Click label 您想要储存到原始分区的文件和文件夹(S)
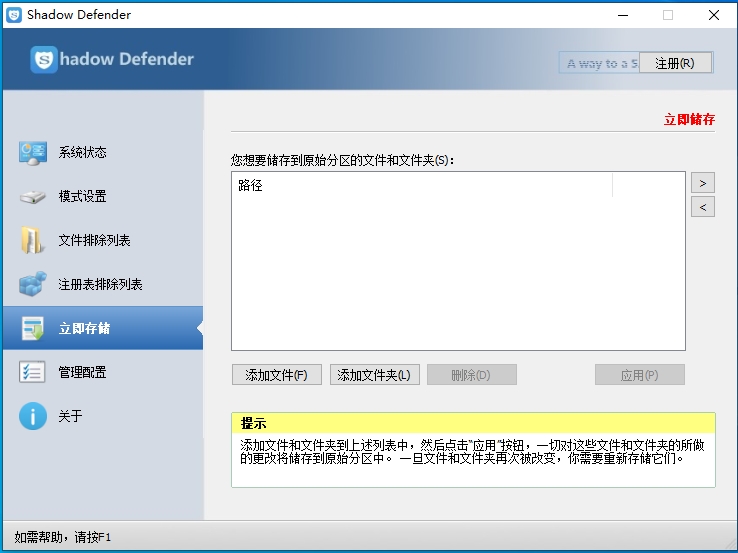 (x=342, y=160)
